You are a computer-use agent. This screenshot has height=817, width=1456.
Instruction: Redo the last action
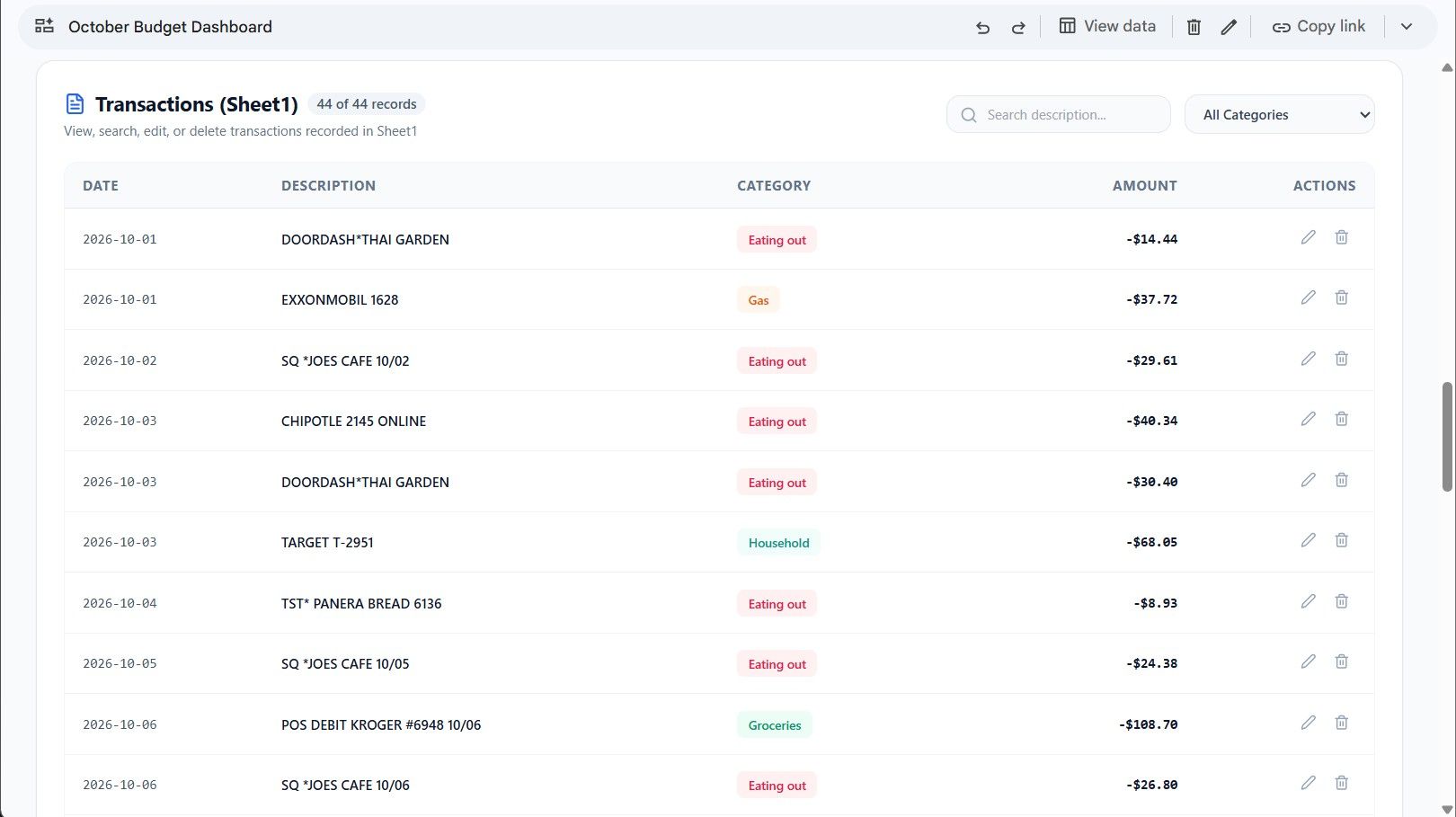[1018, 27]
